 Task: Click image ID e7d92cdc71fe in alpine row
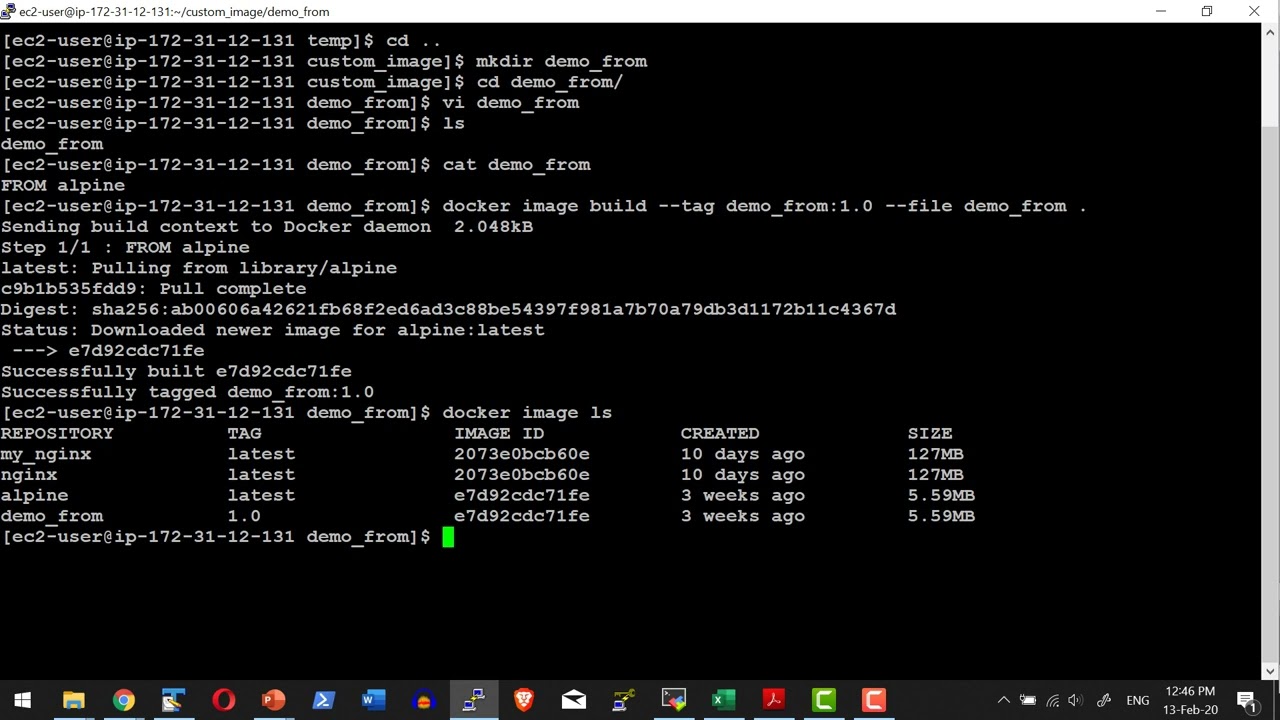coord(522,495)
